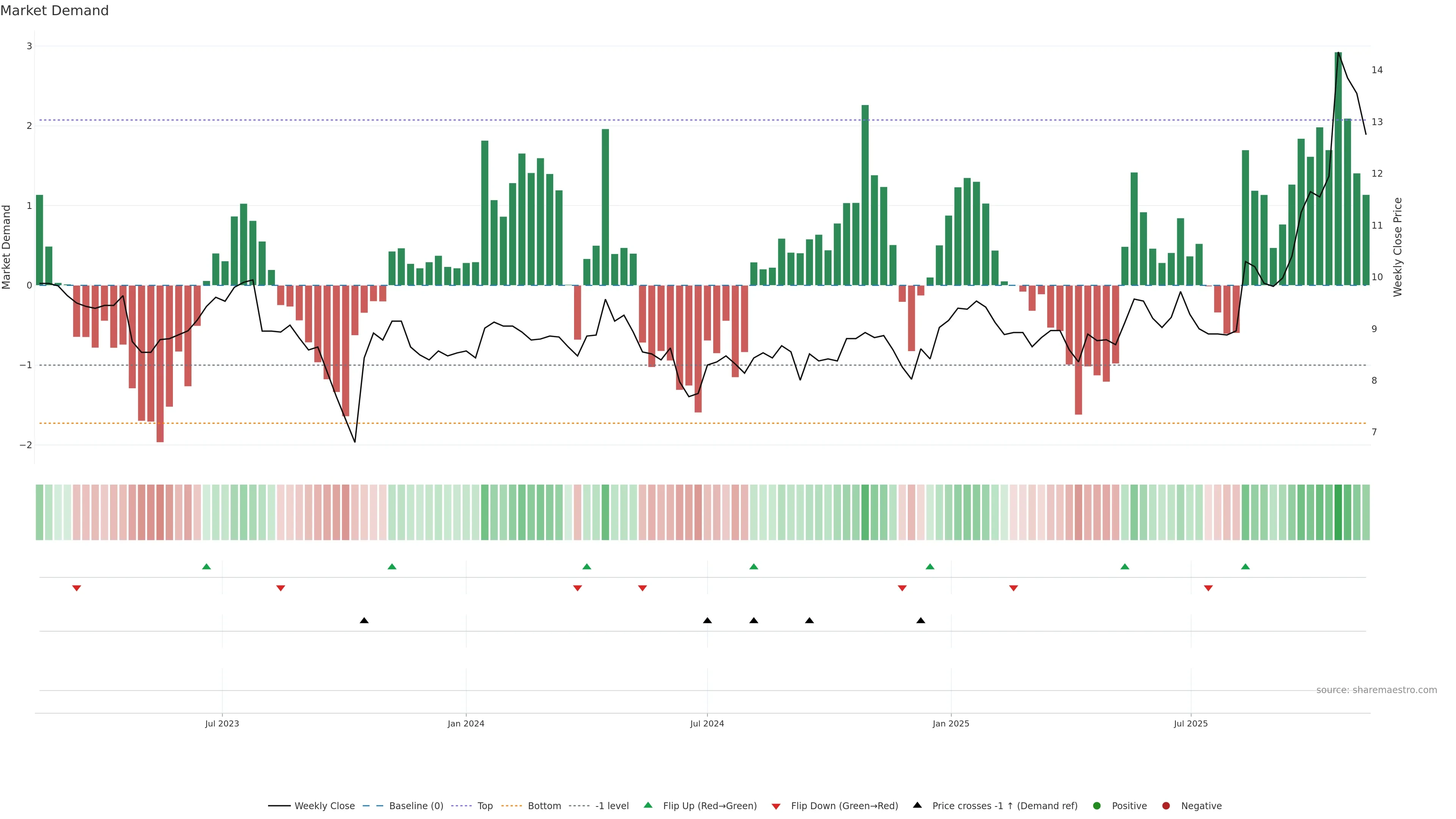
Task: Click the red flip-down marker after Jul 2025
Action: pyautogui.click(x=1208, y=588)
